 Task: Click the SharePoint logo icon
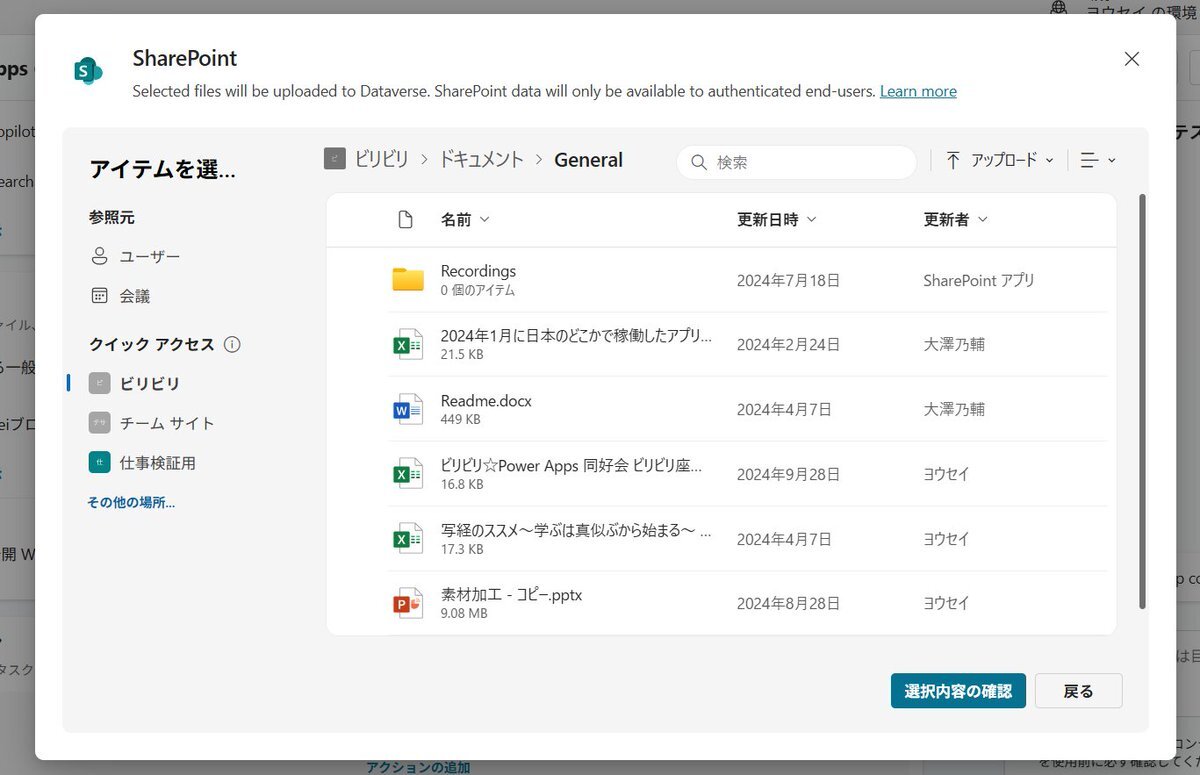(88, 70)
